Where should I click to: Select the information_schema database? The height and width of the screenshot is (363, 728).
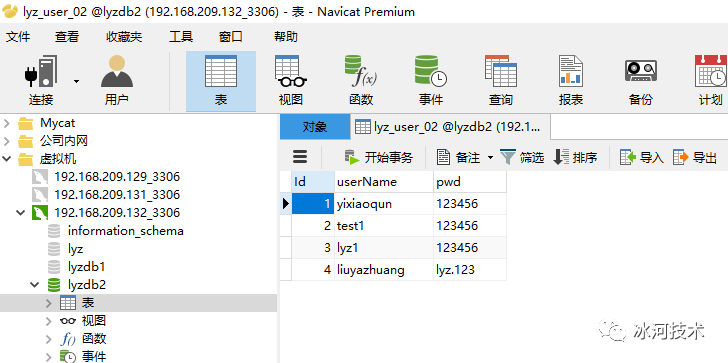pyautogui.click(x=116, y=231)
